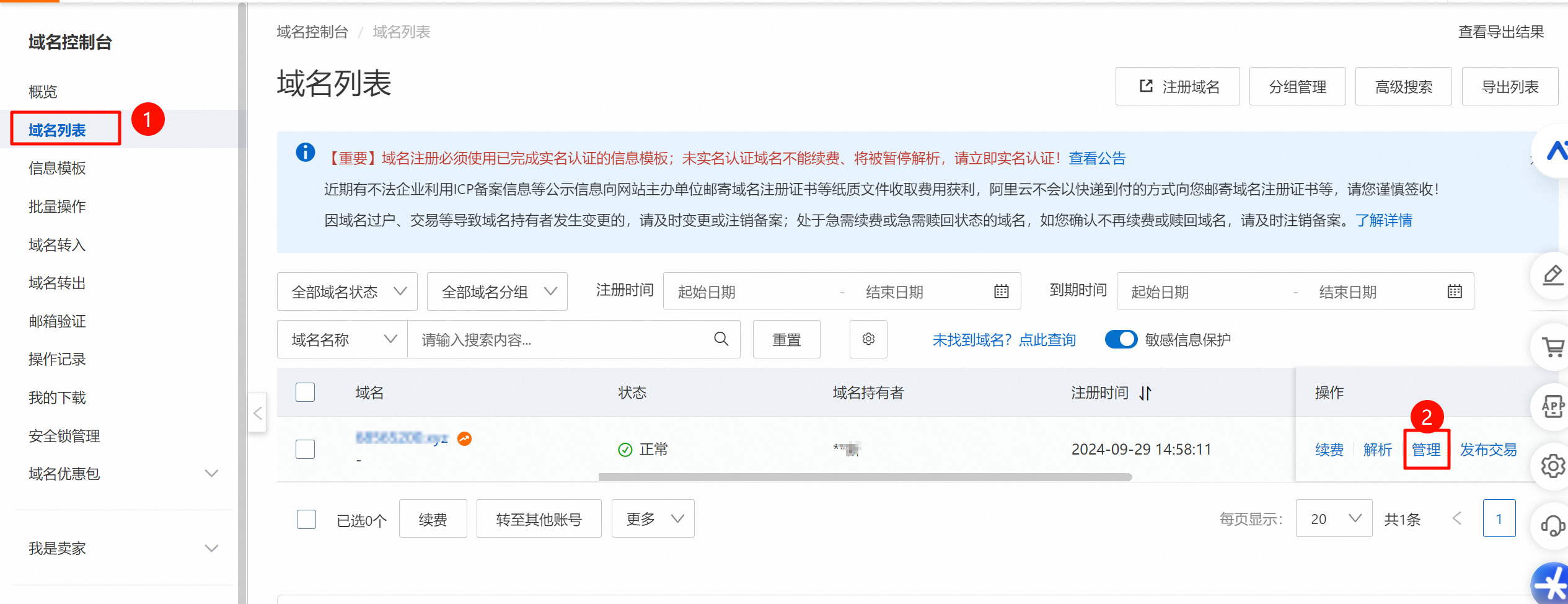1568x604 pixels.
Task: Click the registration date calendar icon
Action: click(x=1001, y=291)
